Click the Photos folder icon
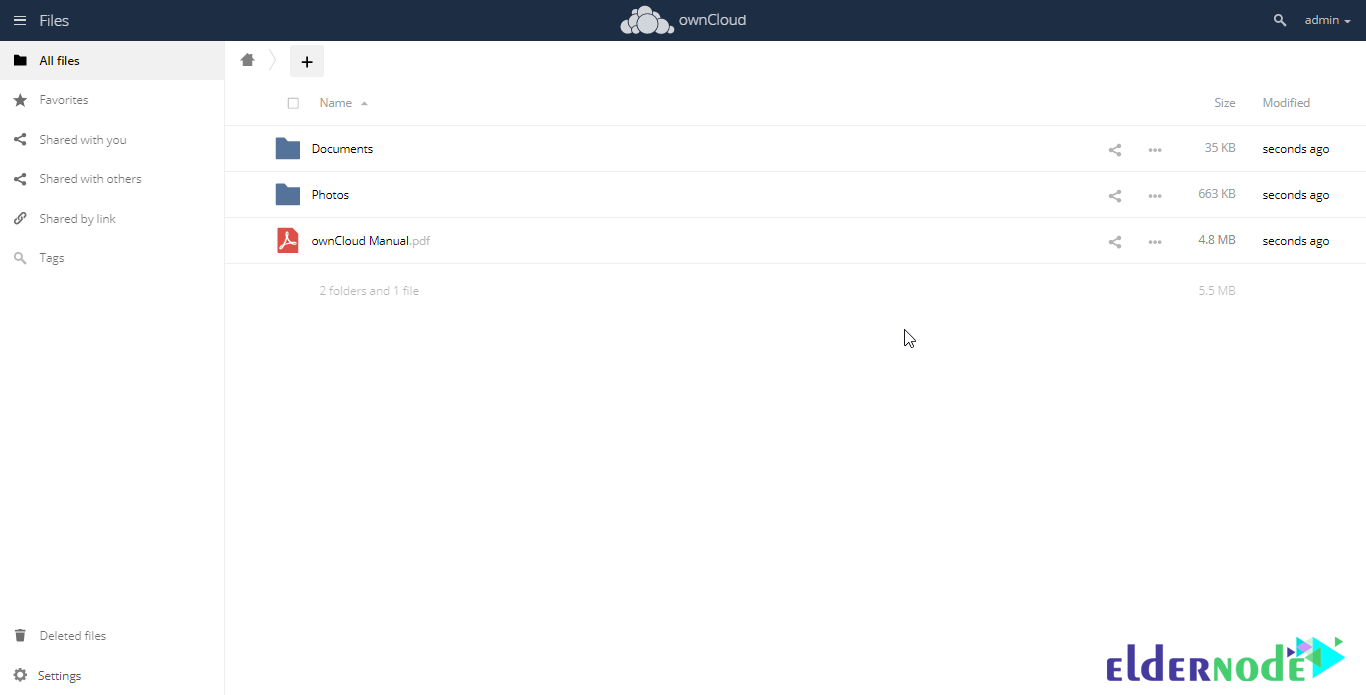 pos(288,195)
